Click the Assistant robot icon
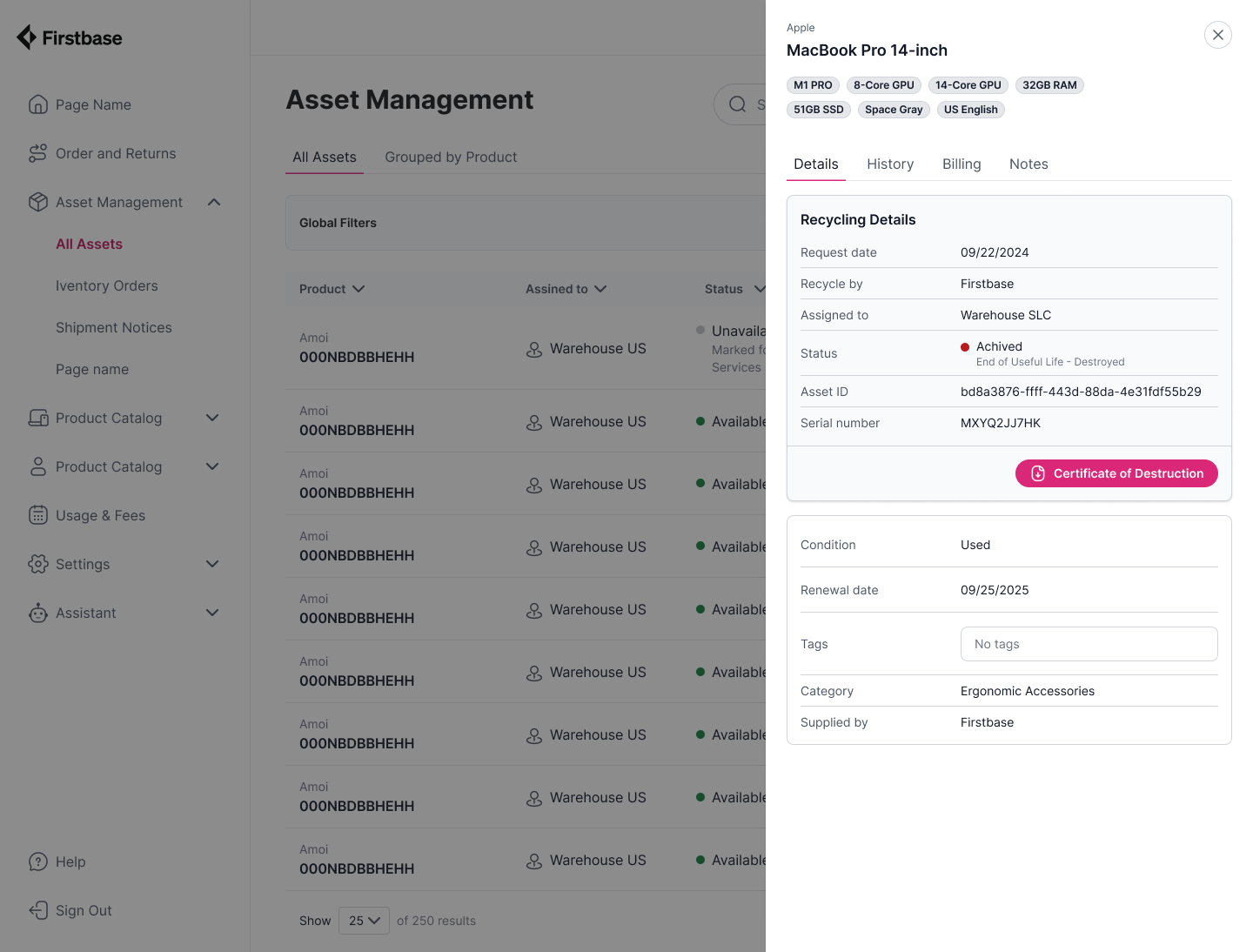 (x=38, y=613)
